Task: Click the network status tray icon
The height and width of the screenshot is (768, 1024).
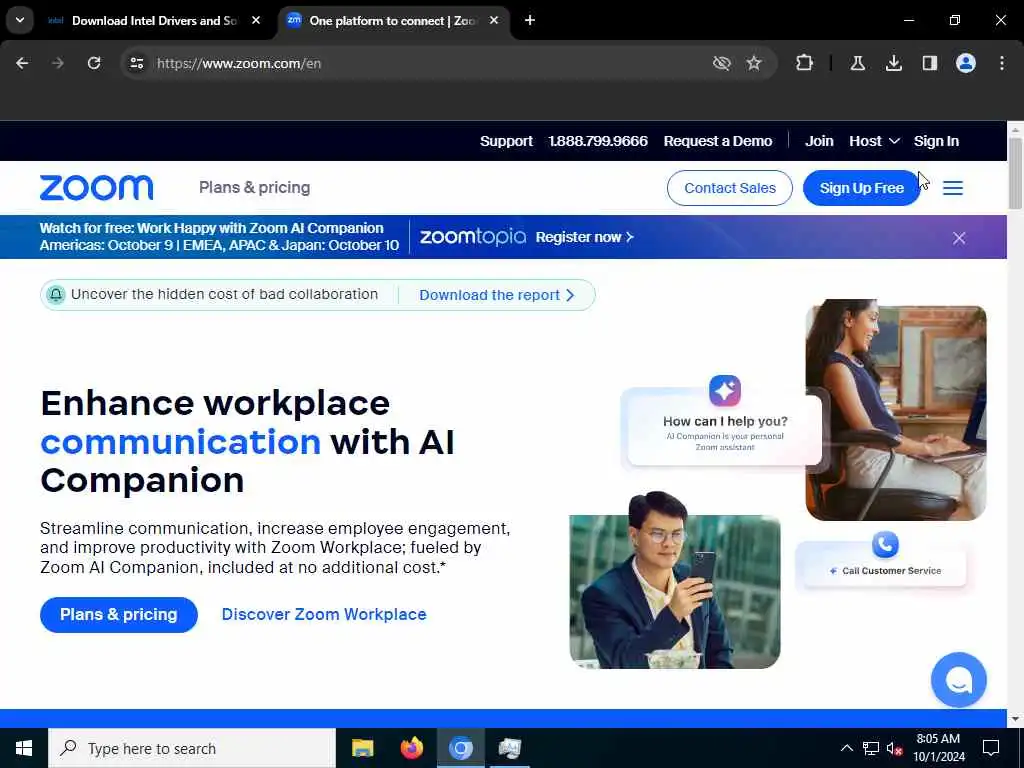Action: (871, 748)
